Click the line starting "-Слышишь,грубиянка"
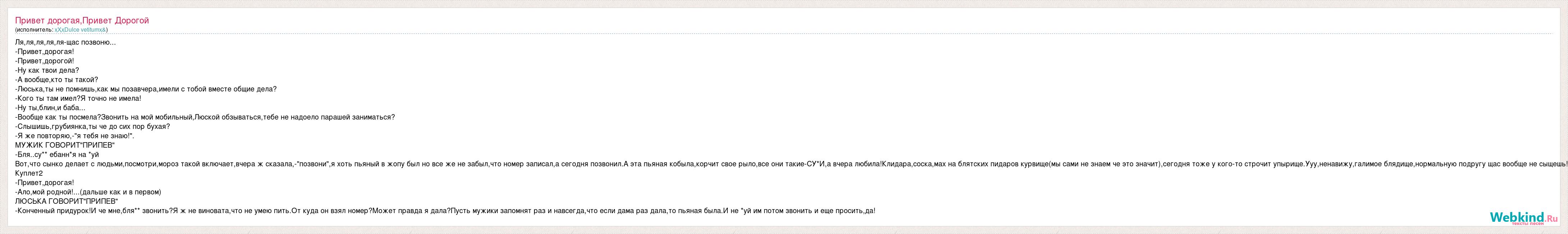The height and width of the screenshot is (234, 1568). (92, 126)
